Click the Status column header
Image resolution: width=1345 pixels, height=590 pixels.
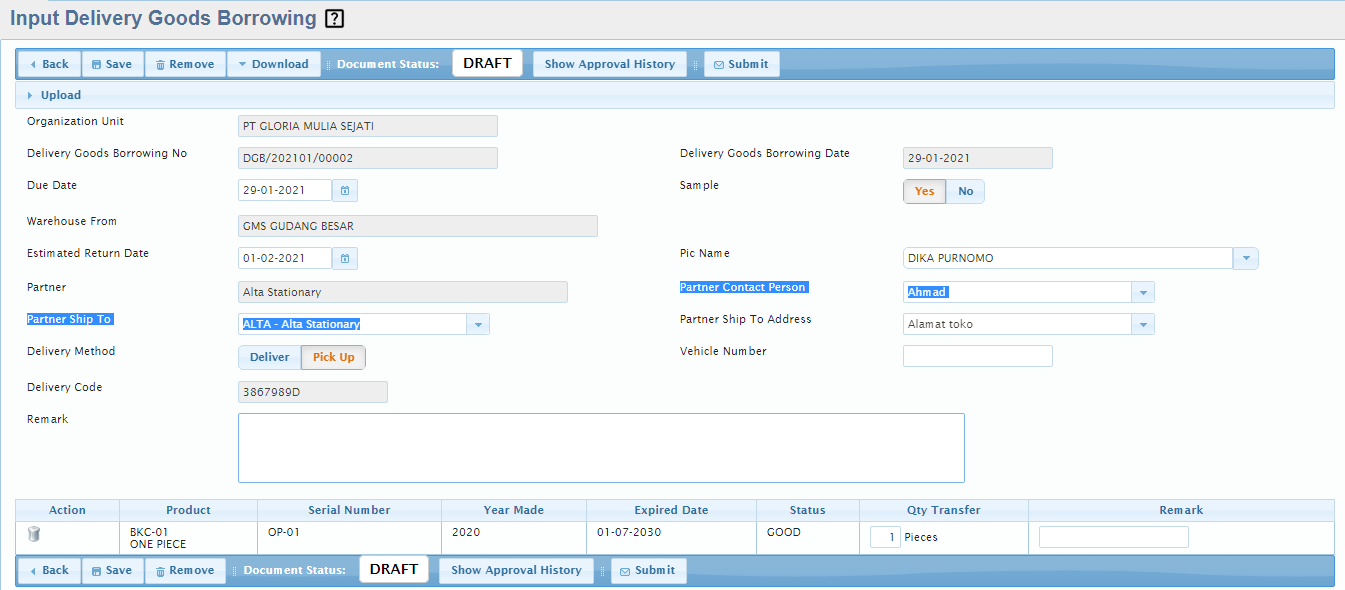(x=808, y=510)
